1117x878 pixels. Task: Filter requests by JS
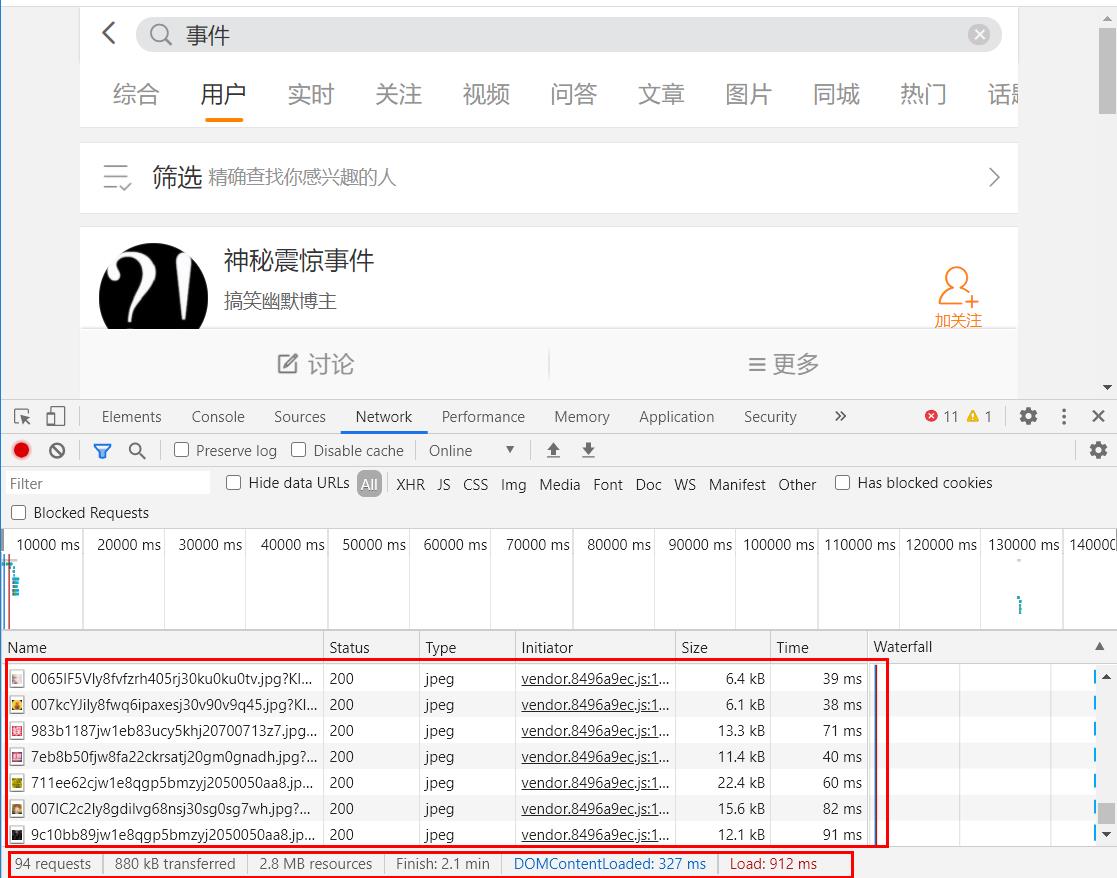(444, 485)
